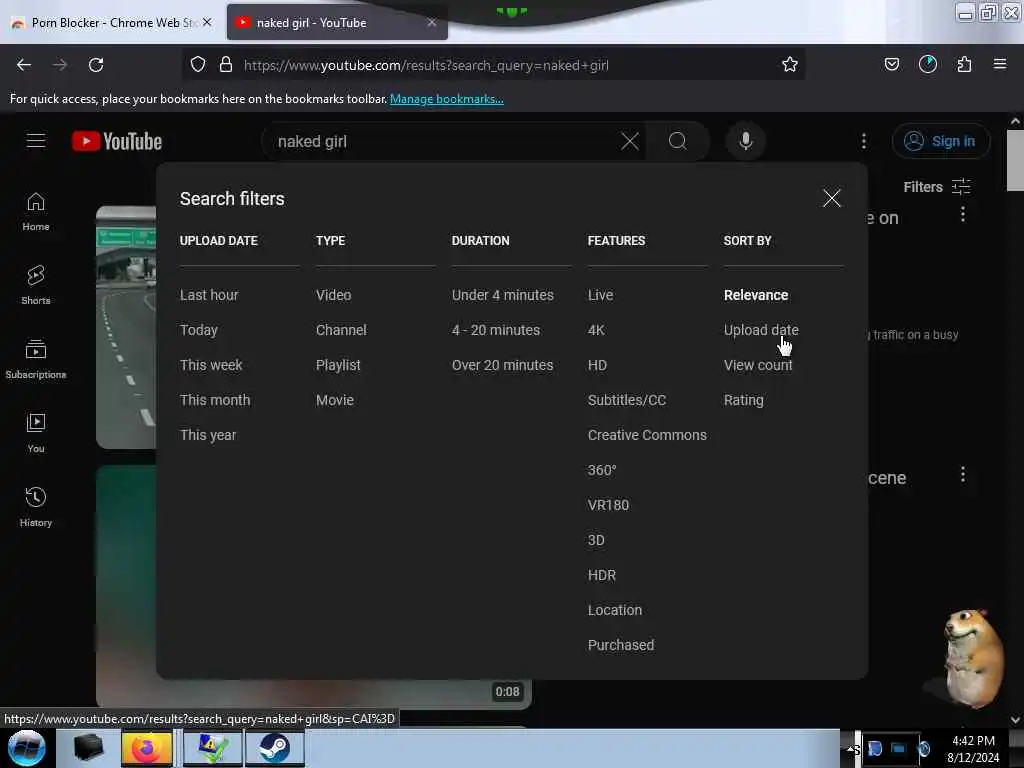This screenshot has height=768, width=1024.
Task: Enable the Creative Commons filter
Action: 647,434
